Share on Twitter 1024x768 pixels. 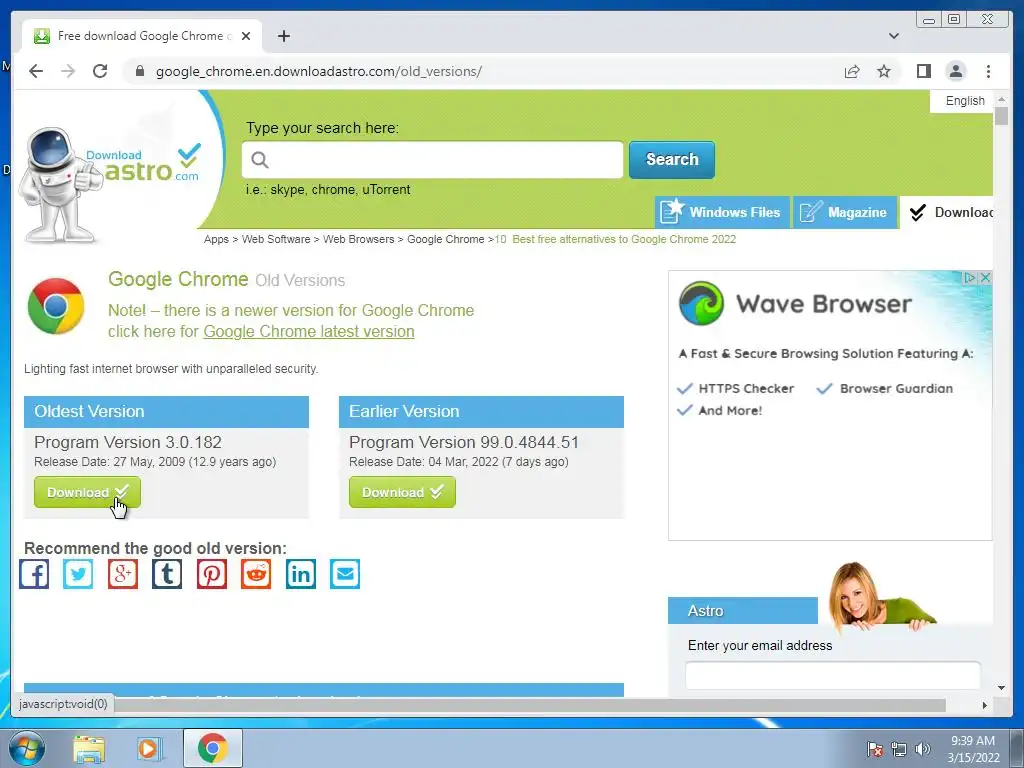point(78,574)
